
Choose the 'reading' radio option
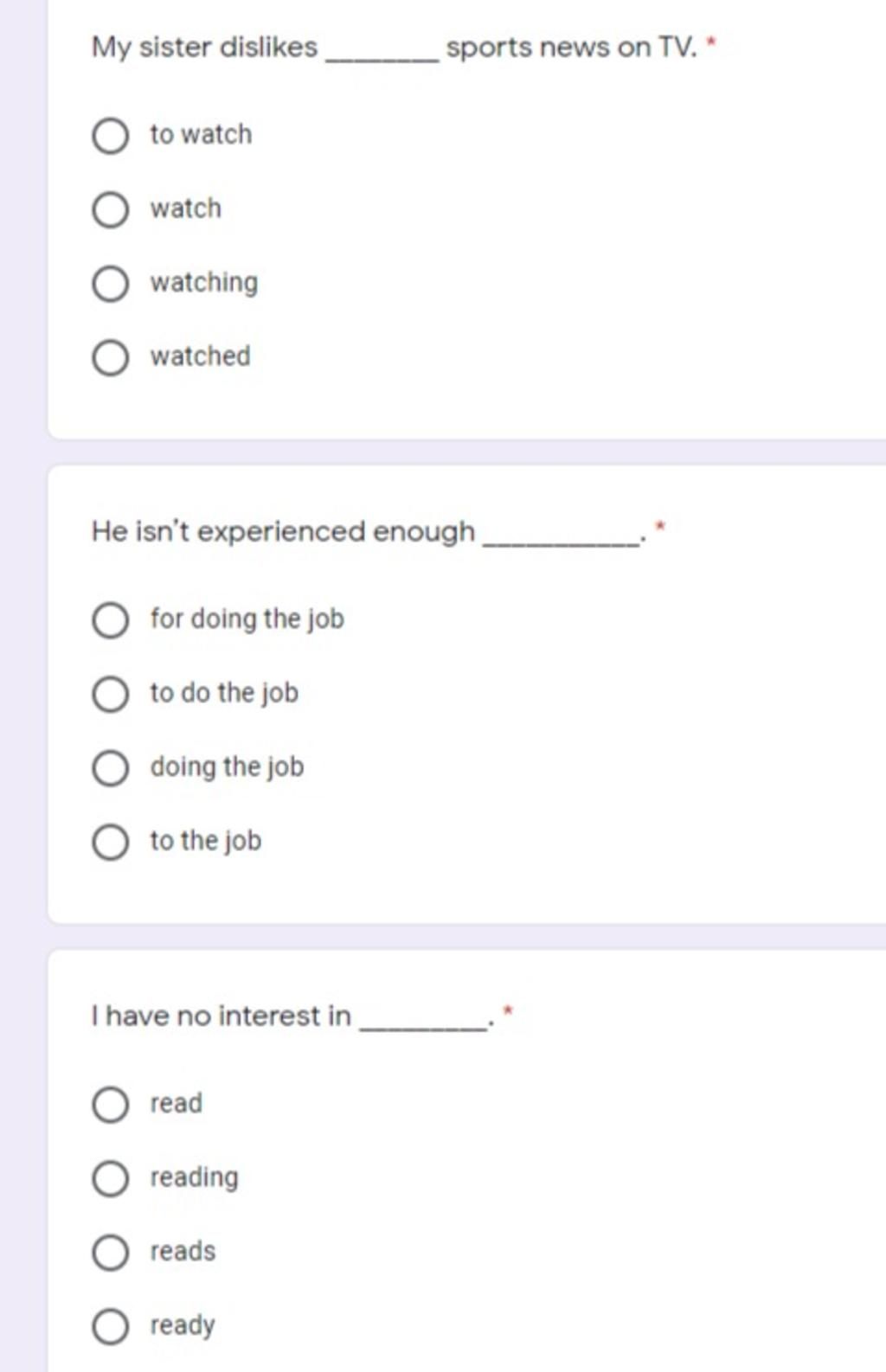(110, 1178)
